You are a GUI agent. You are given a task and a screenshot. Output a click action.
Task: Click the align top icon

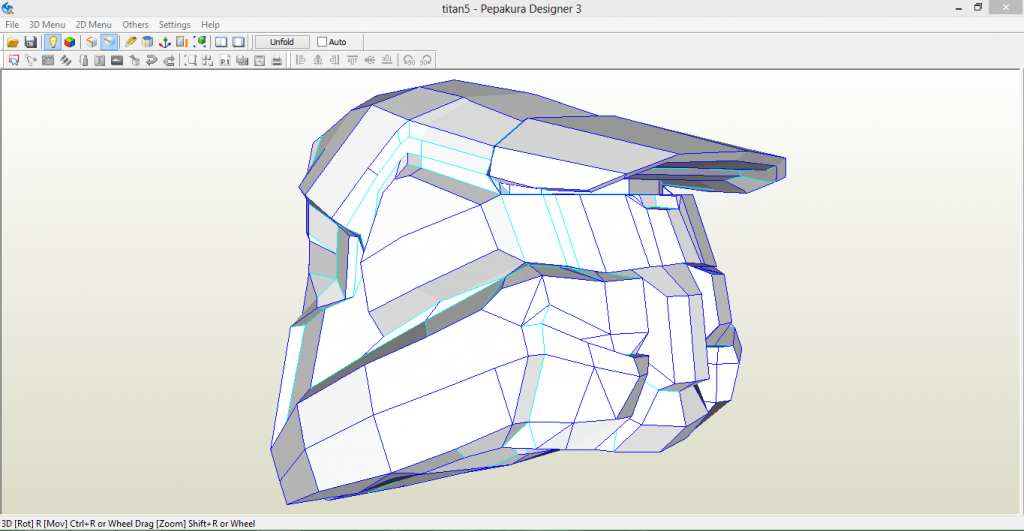(x=353, y=60)
